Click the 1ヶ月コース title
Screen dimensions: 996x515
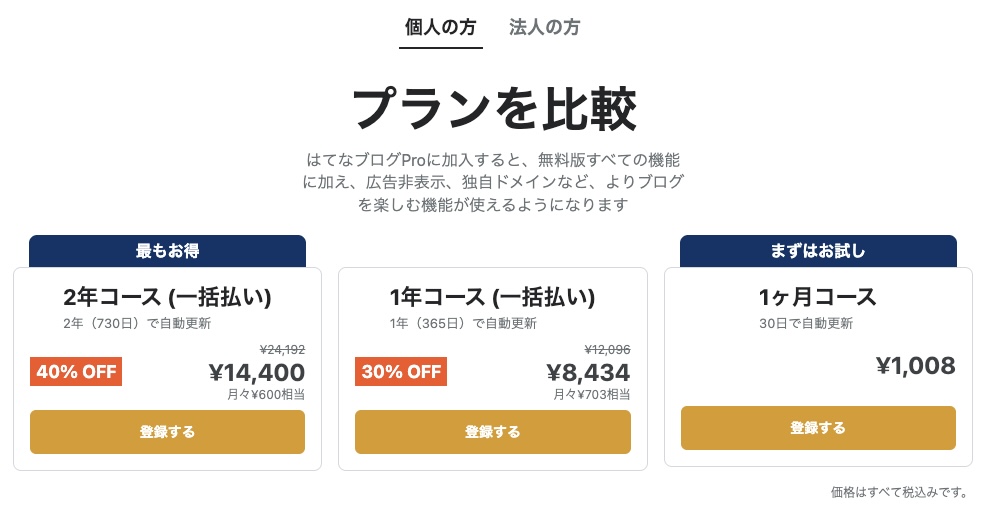[x=817, y=297]
